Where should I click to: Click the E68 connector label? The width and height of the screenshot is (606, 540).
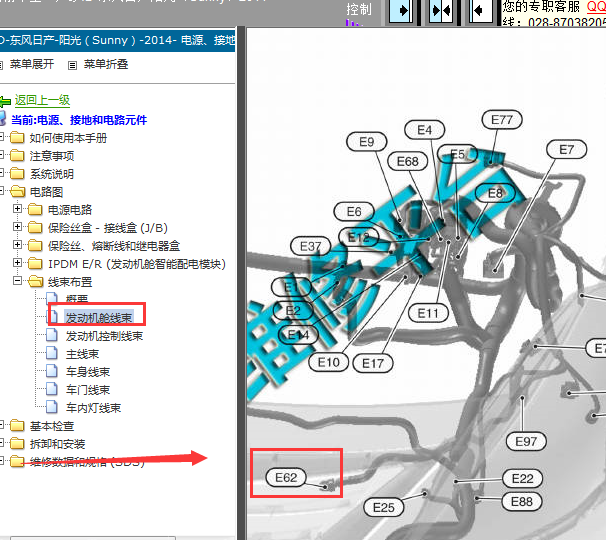click(407, 161)
